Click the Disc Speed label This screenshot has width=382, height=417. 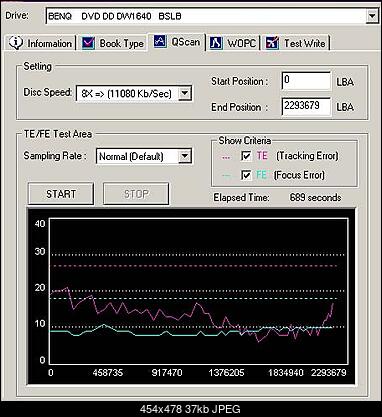coord(47,92)
